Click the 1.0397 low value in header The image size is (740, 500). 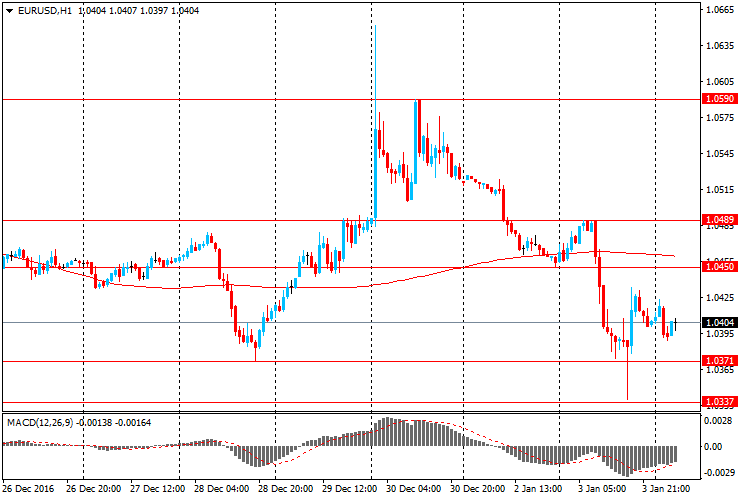click(x=152, y=10)
